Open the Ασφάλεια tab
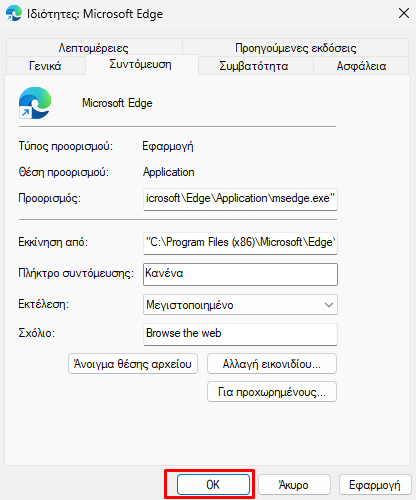 pos(361,66)
